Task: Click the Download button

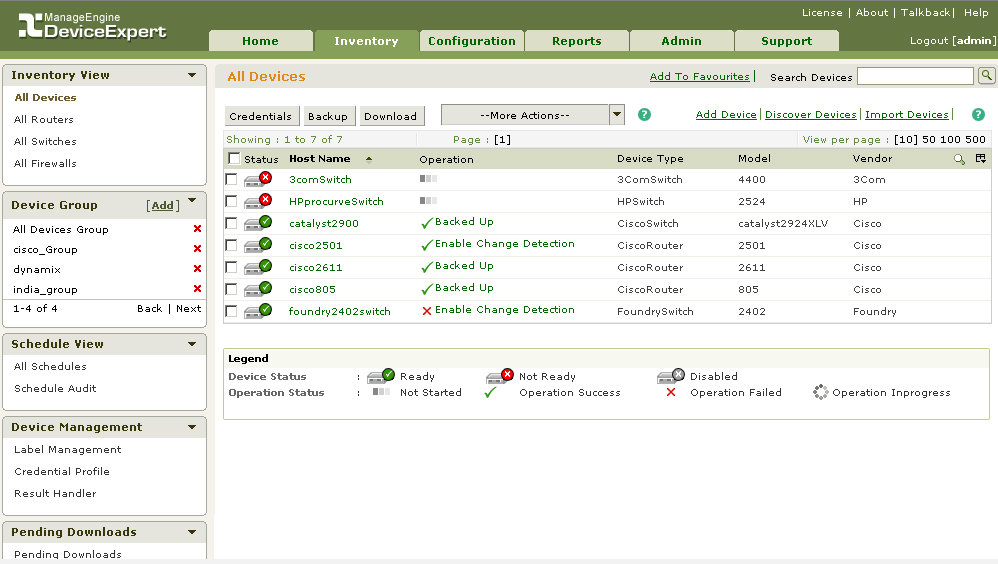Action: (x=390, y=116)
